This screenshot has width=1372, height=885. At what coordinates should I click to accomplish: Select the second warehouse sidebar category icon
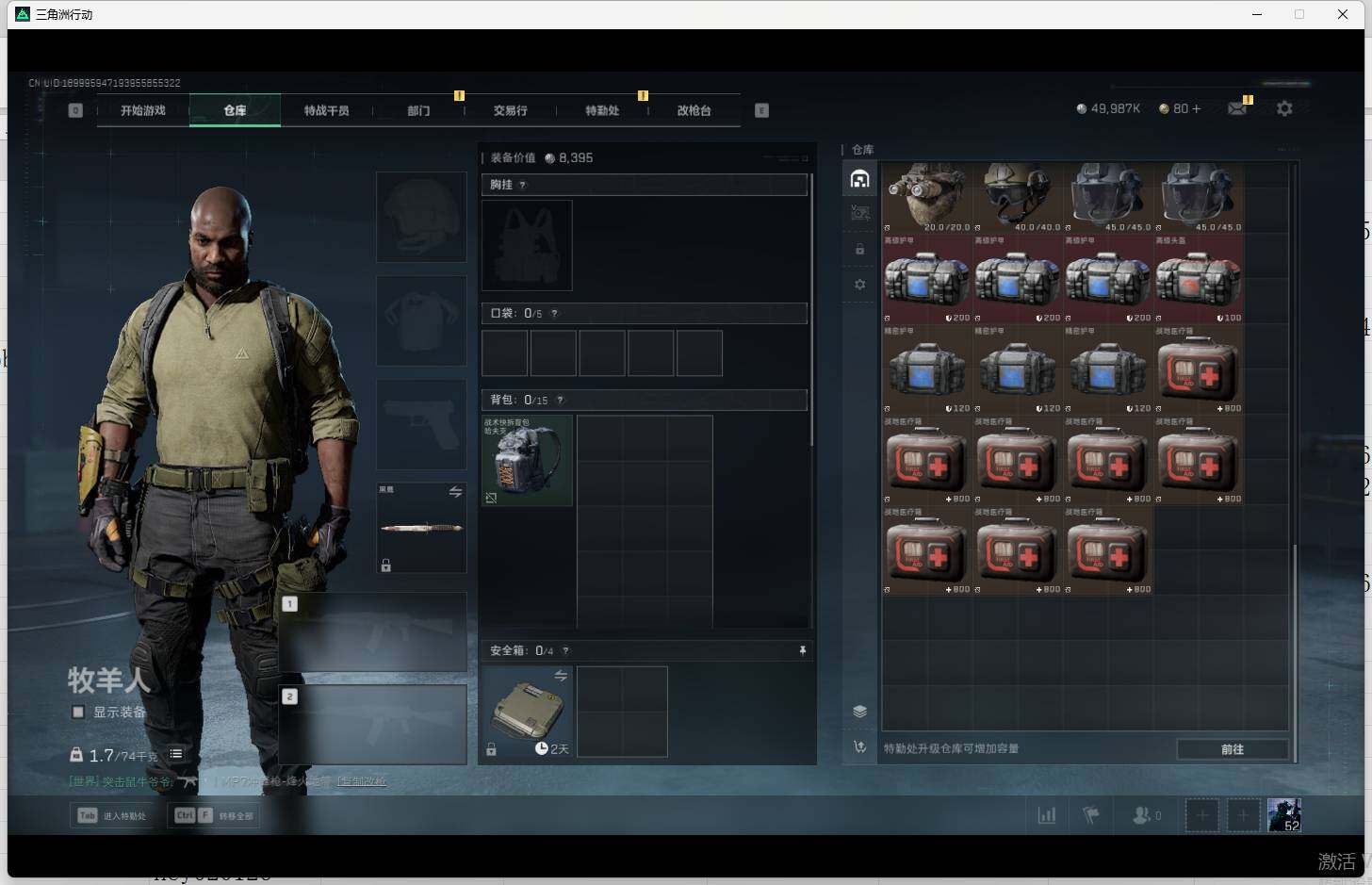pos(859,213)
